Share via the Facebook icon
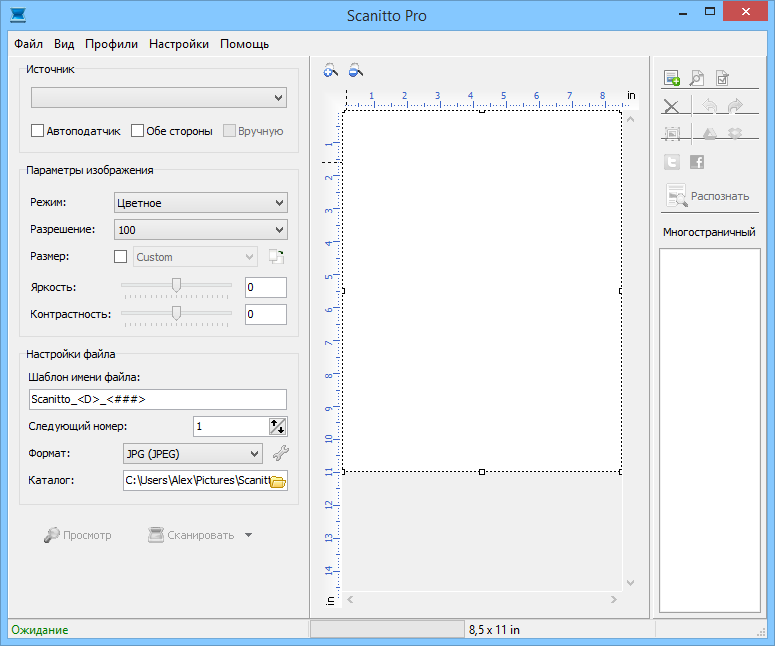Viewport: 775px width, 646px height. pyautogui.click(x=697, y=162)
